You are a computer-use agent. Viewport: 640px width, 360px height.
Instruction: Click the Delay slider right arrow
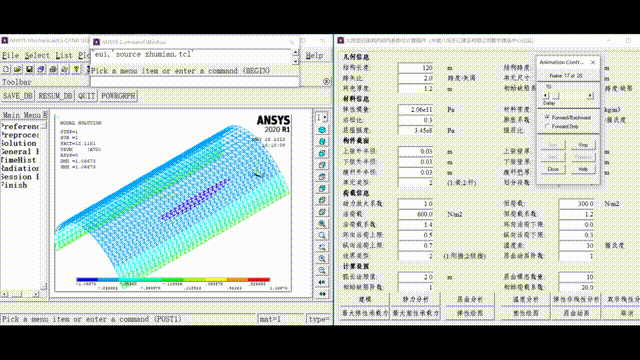pos(590,96)
